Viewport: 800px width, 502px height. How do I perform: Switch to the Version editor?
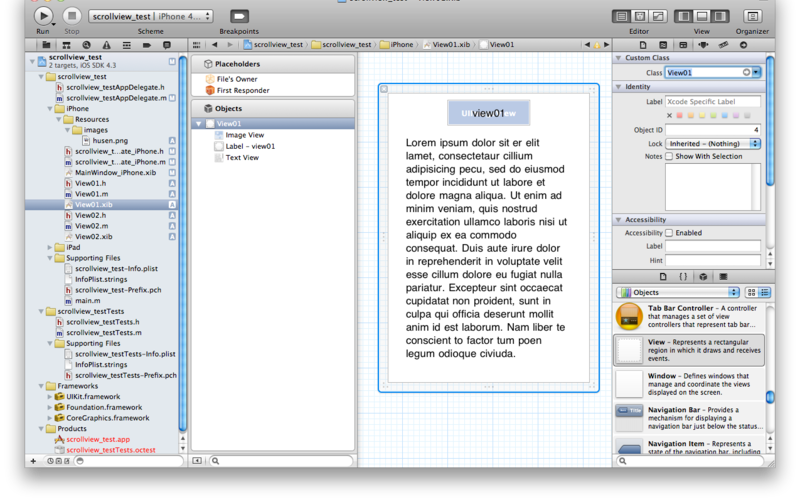[x=658, y=16]
